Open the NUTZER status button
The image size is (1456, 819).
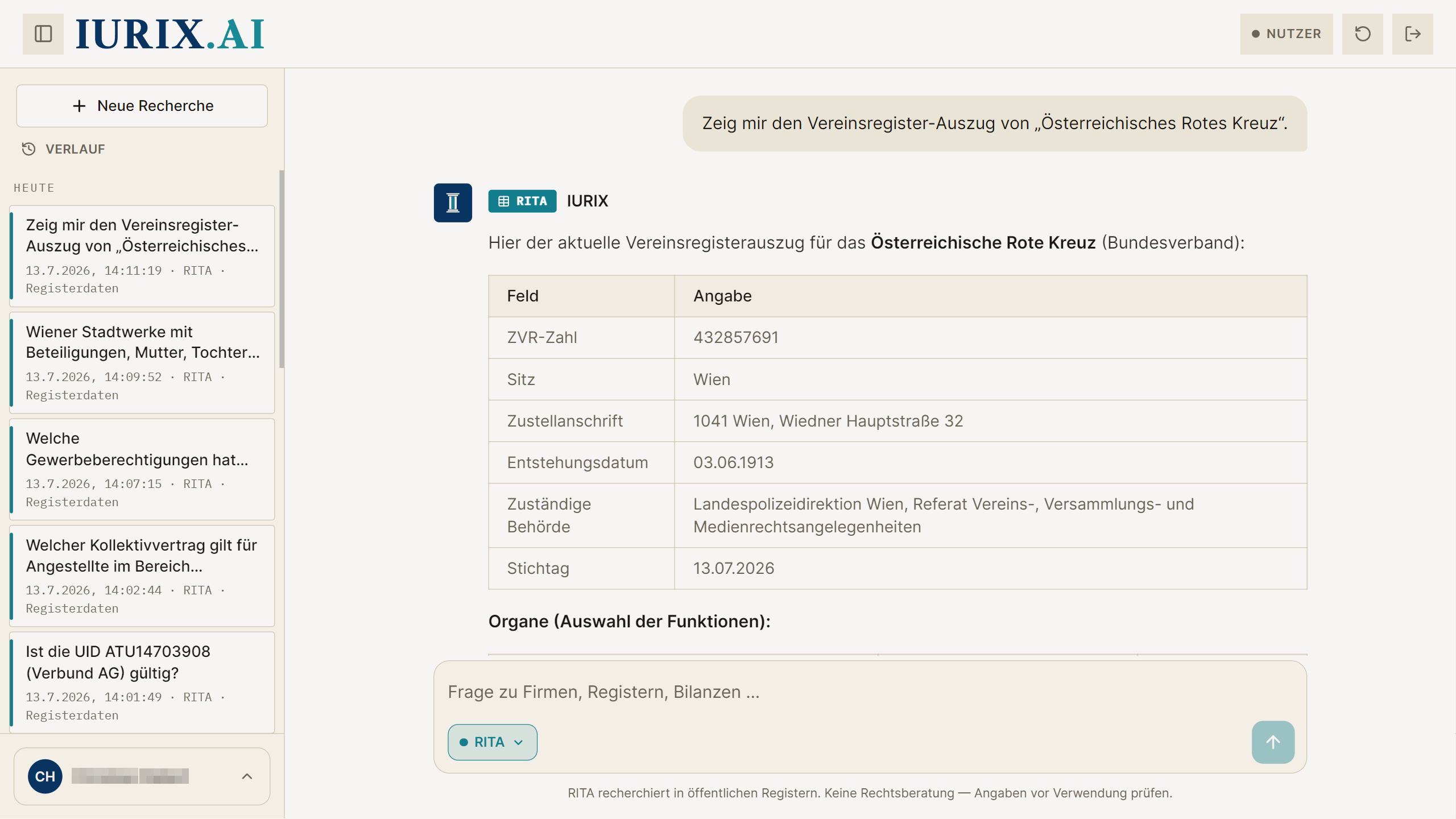coord(1286,34)
